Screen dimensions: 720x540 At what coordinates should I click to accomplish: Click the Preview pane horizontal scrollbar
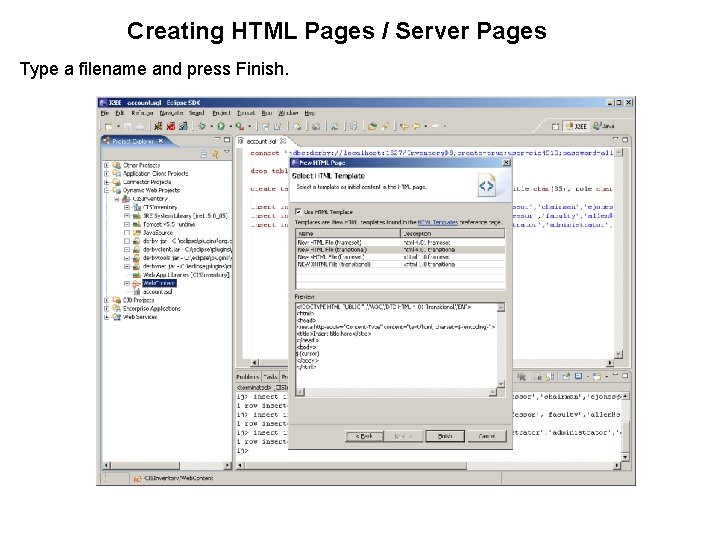pos(396,392)
